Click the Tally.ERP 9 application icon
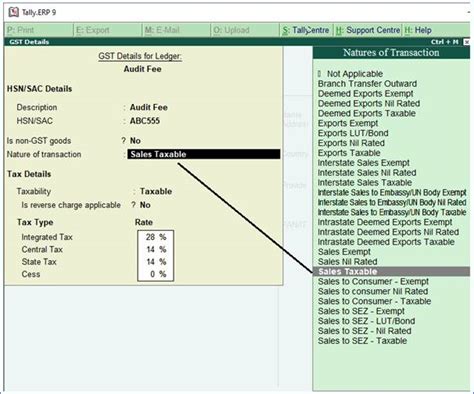Image resolution: width=474 pixels, height=394 pixels. coord(13,12)
